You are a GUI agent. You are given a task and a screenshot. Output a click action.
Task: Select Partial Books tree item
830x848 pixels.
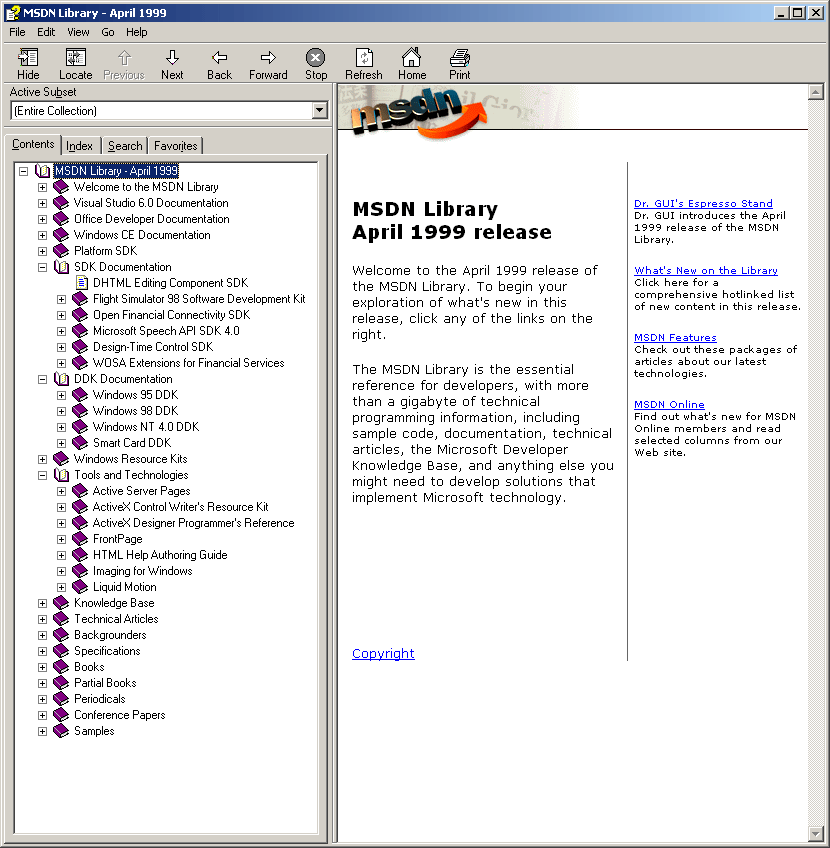coord(105,683)
